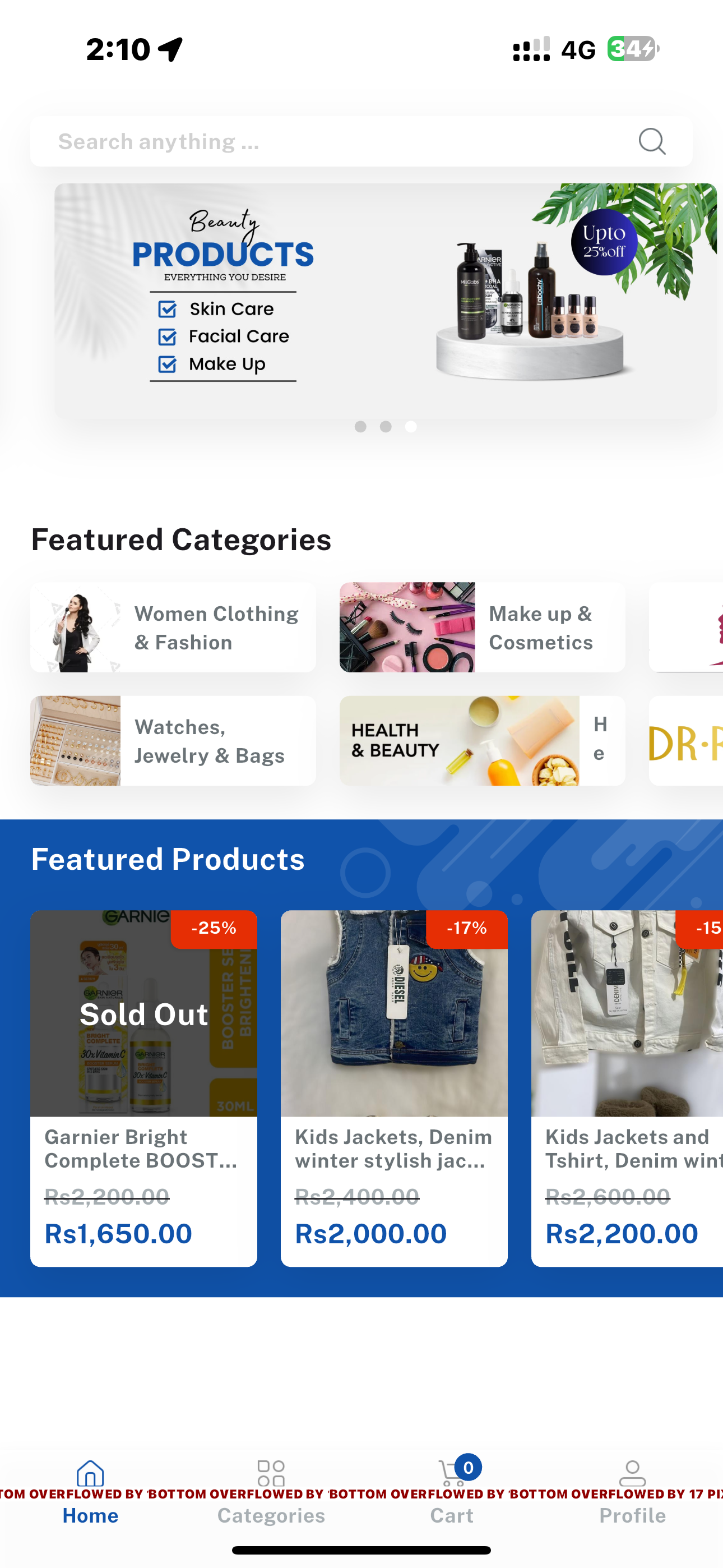This screenshot has height=1568, width=723.
Task: Tap the -17% discount badge
Action: point(467,929)
